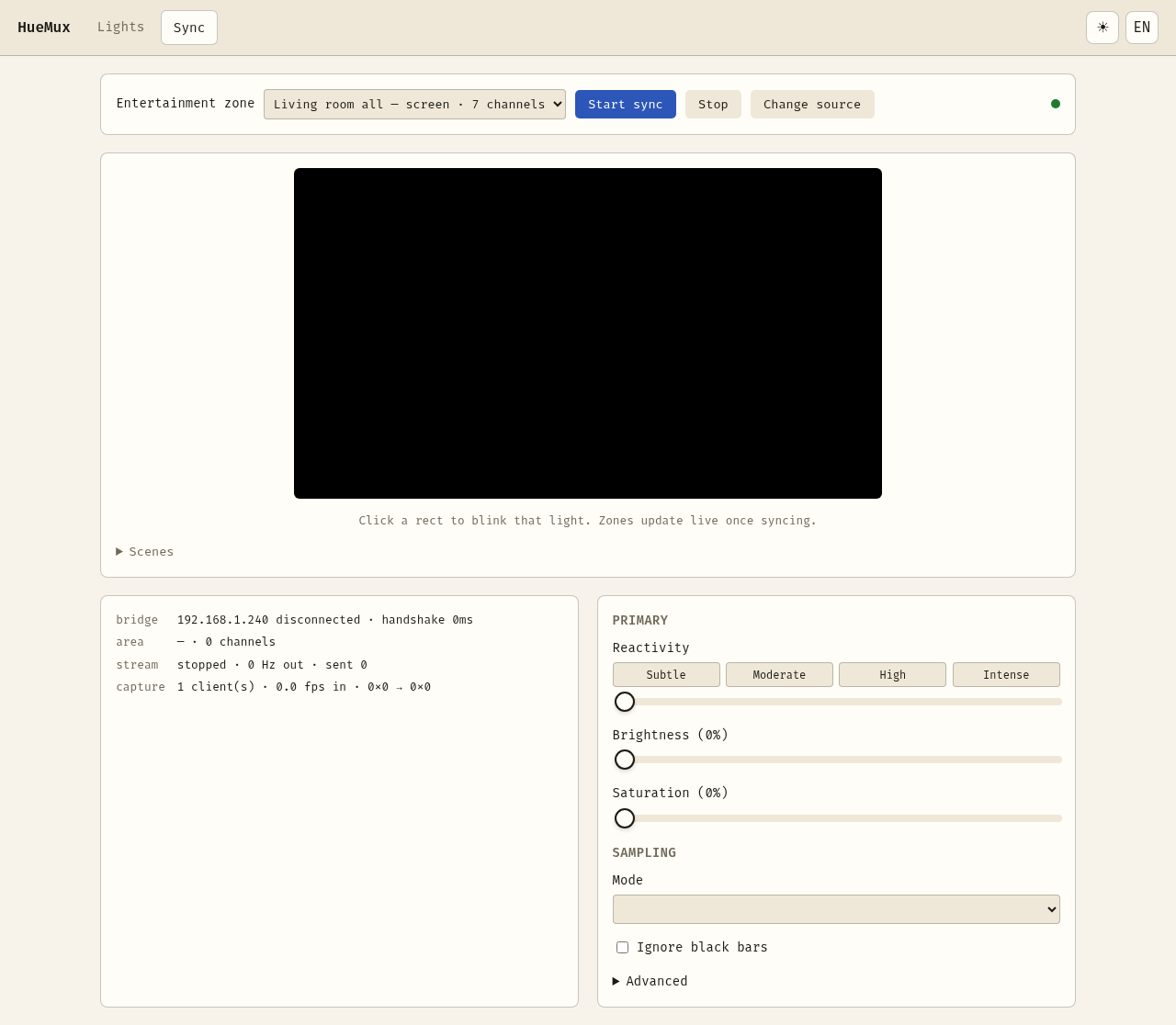Screen dimensions: 1176x1025
Task: Click the Saturation slider track
Action: tap(837, 818)
